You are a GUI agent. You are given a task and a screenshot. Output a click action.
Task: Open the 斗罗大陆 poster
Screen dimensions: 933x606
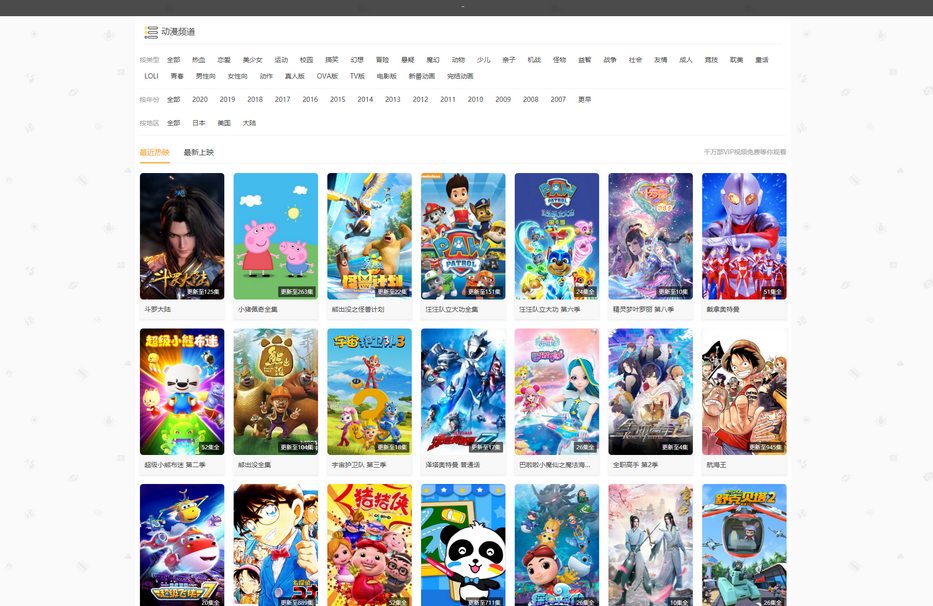pos(182,236)
